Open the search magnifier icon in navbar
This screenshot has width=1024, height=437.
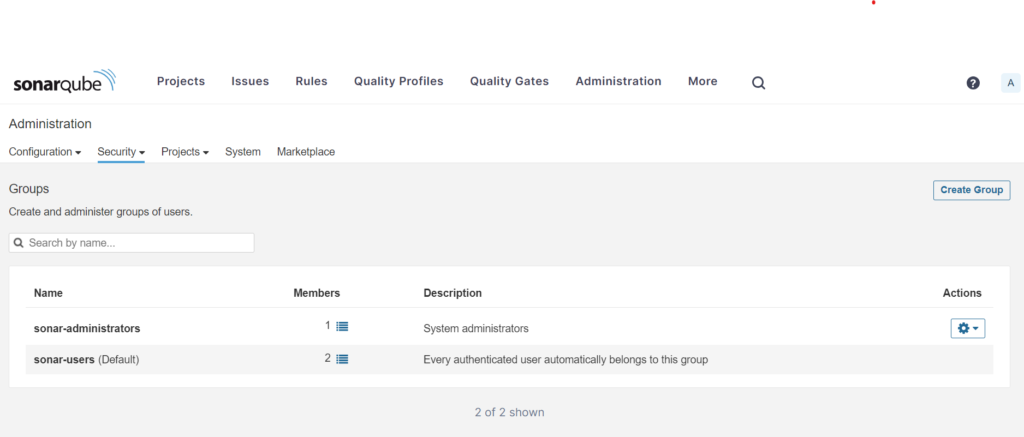(758, 83)
